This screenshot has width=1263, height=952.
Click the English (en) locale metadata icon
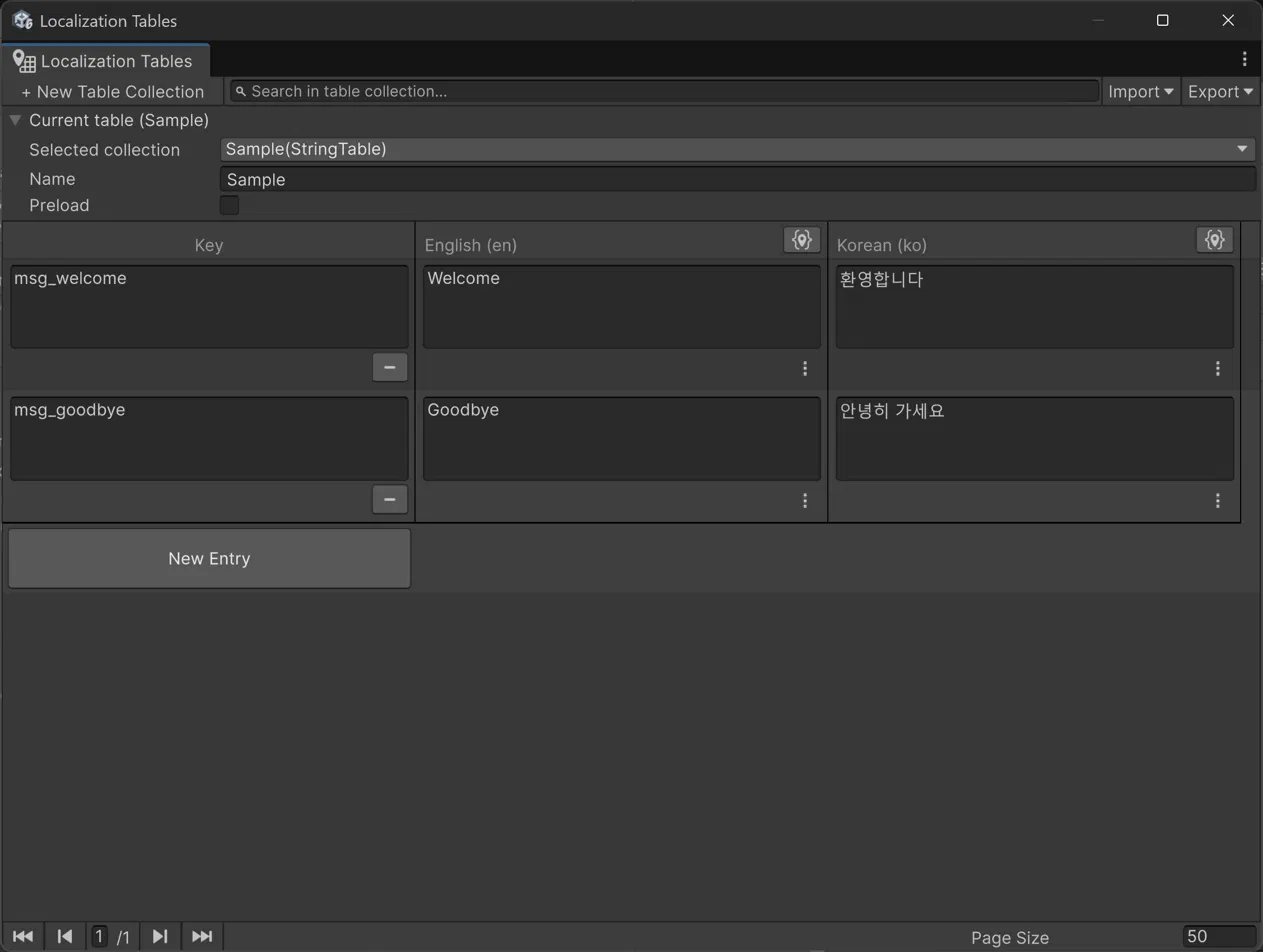[x=801, y=240]
